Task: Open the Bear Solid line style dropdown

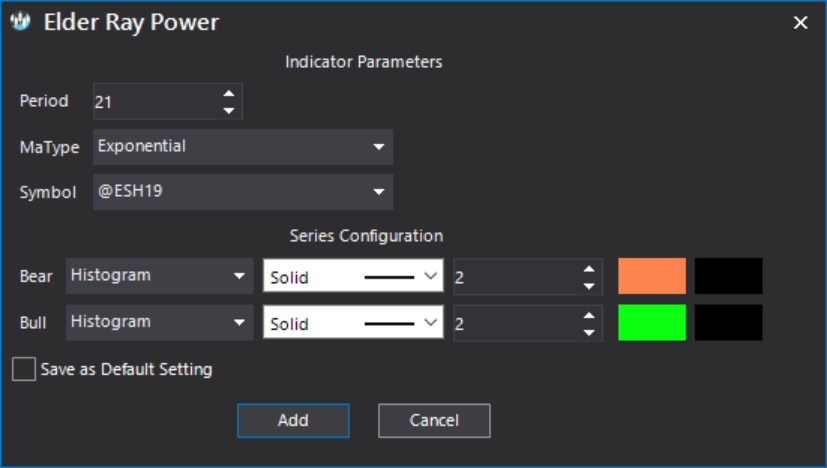Action: [353, 275]
